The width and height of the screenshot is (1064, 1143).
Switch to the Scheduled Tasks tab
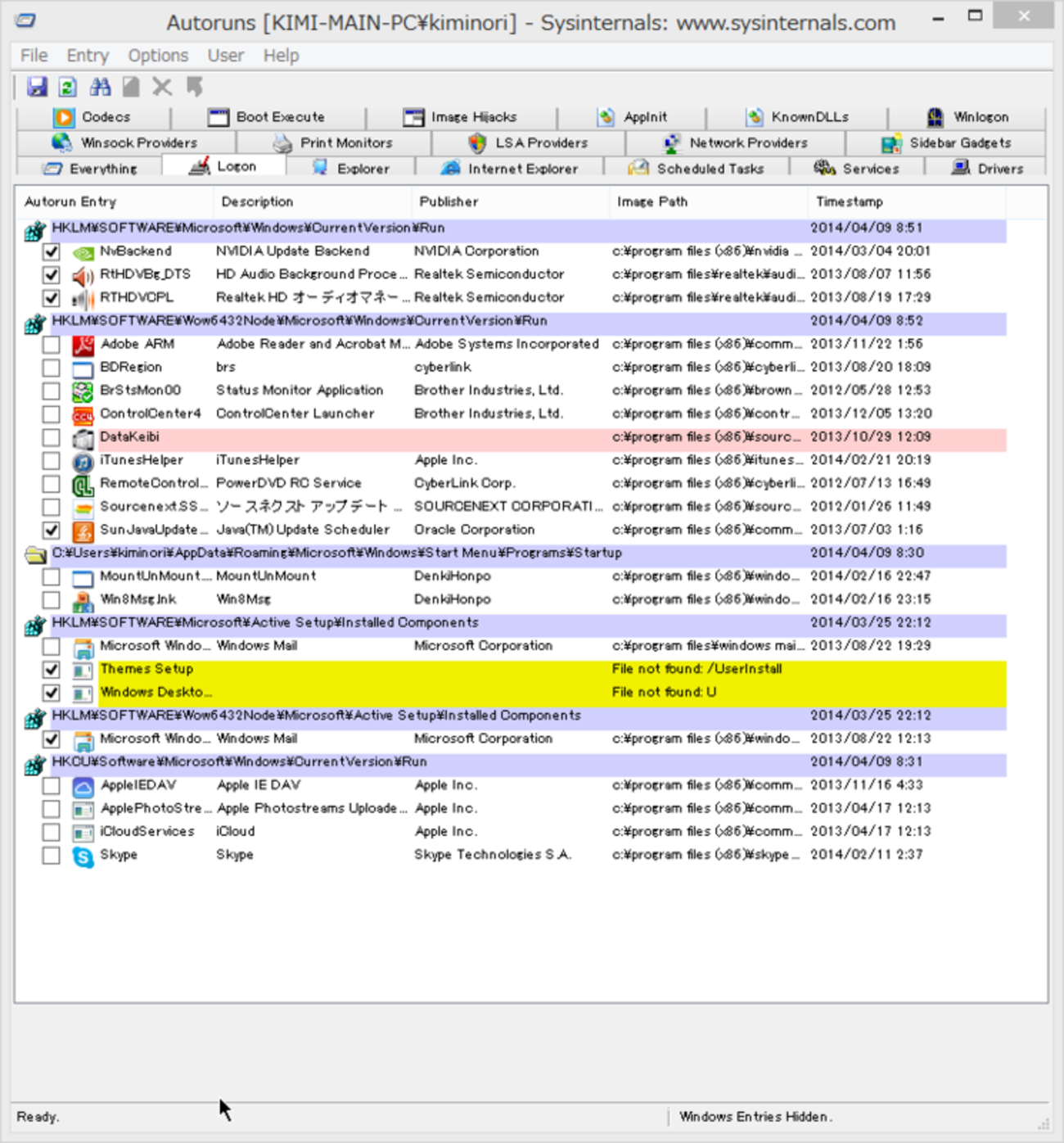pyautogui.click(x=697, y=168)
